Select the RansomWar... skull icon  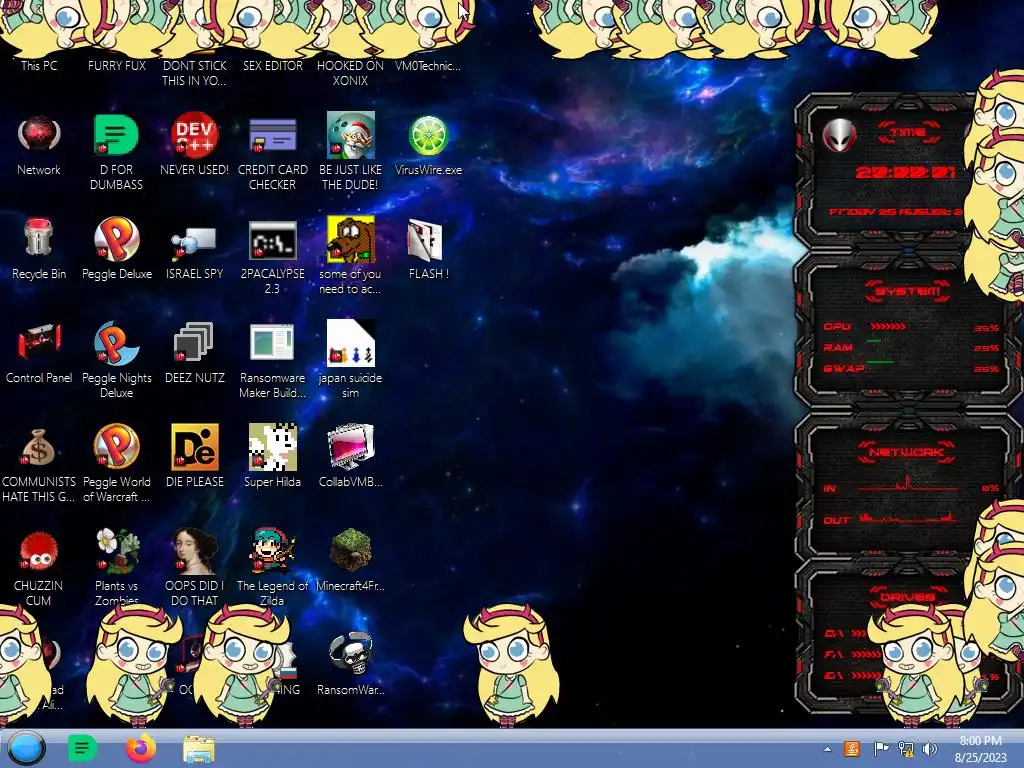coord(351,654)
